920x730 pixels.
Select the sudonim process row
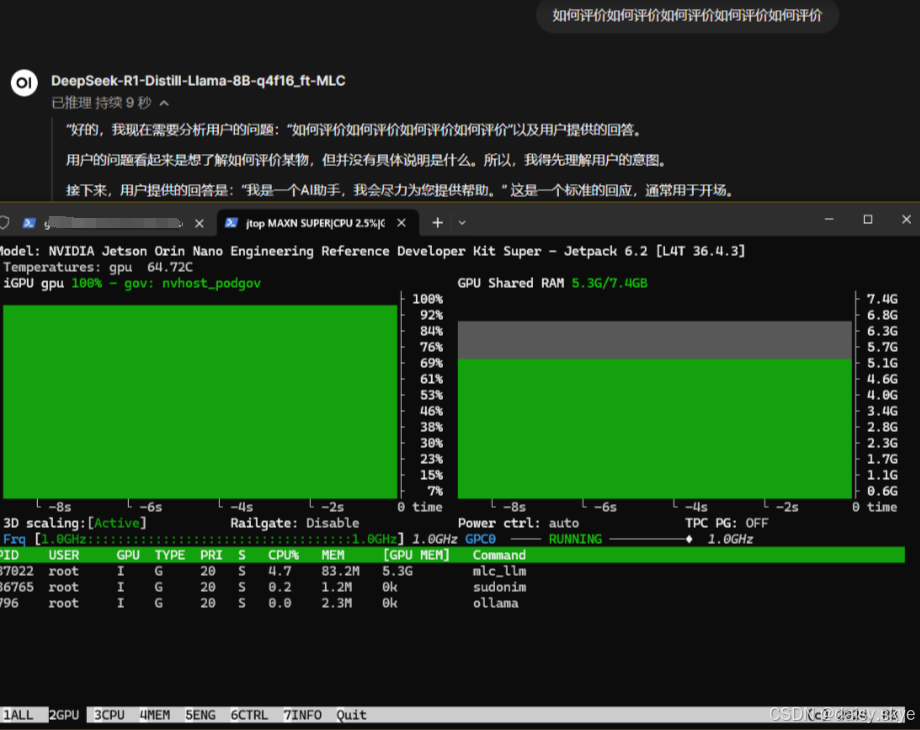pos(452,587)
